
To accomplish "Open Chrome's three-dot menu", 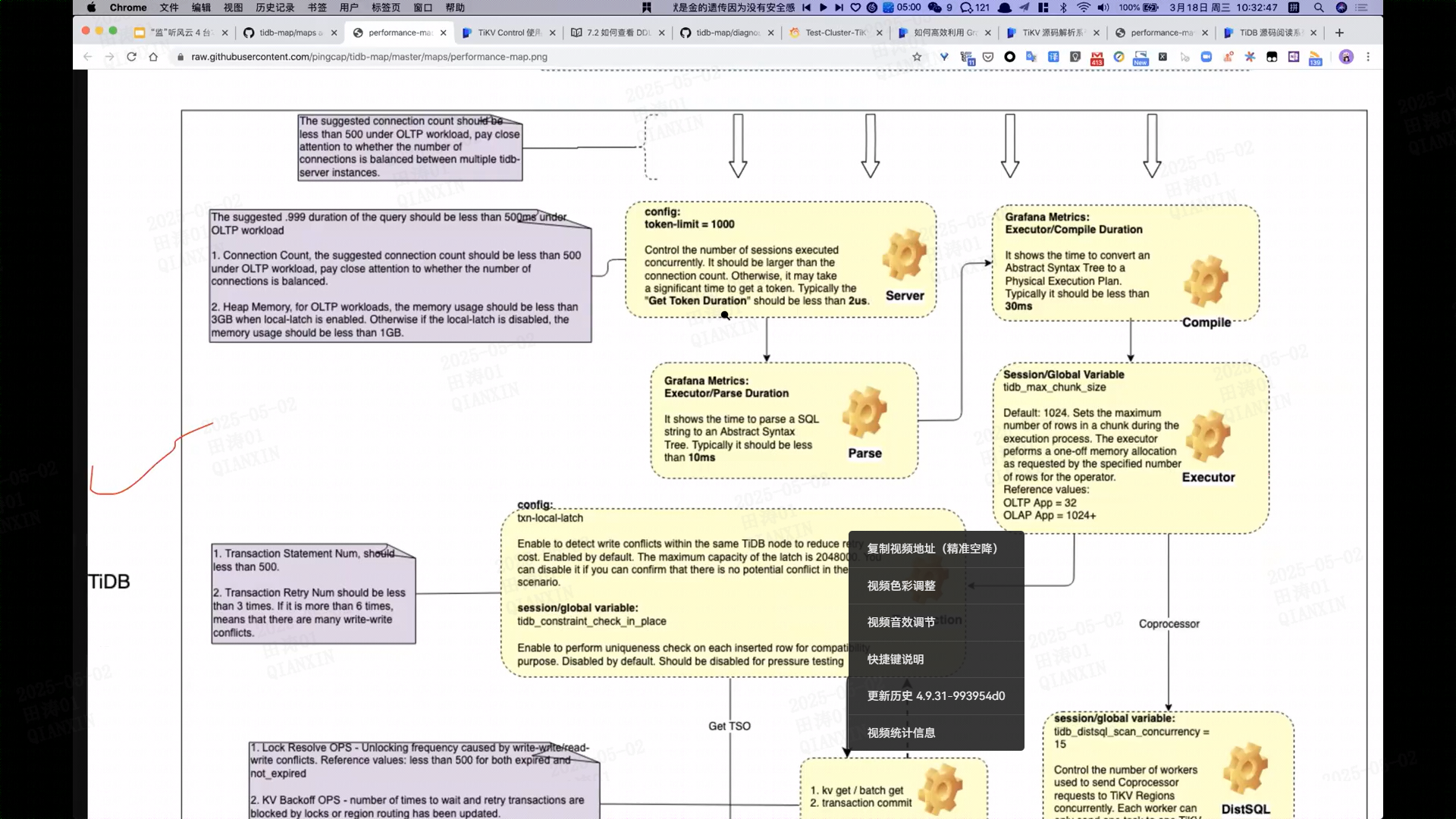I will click(x=1368, y=57).
